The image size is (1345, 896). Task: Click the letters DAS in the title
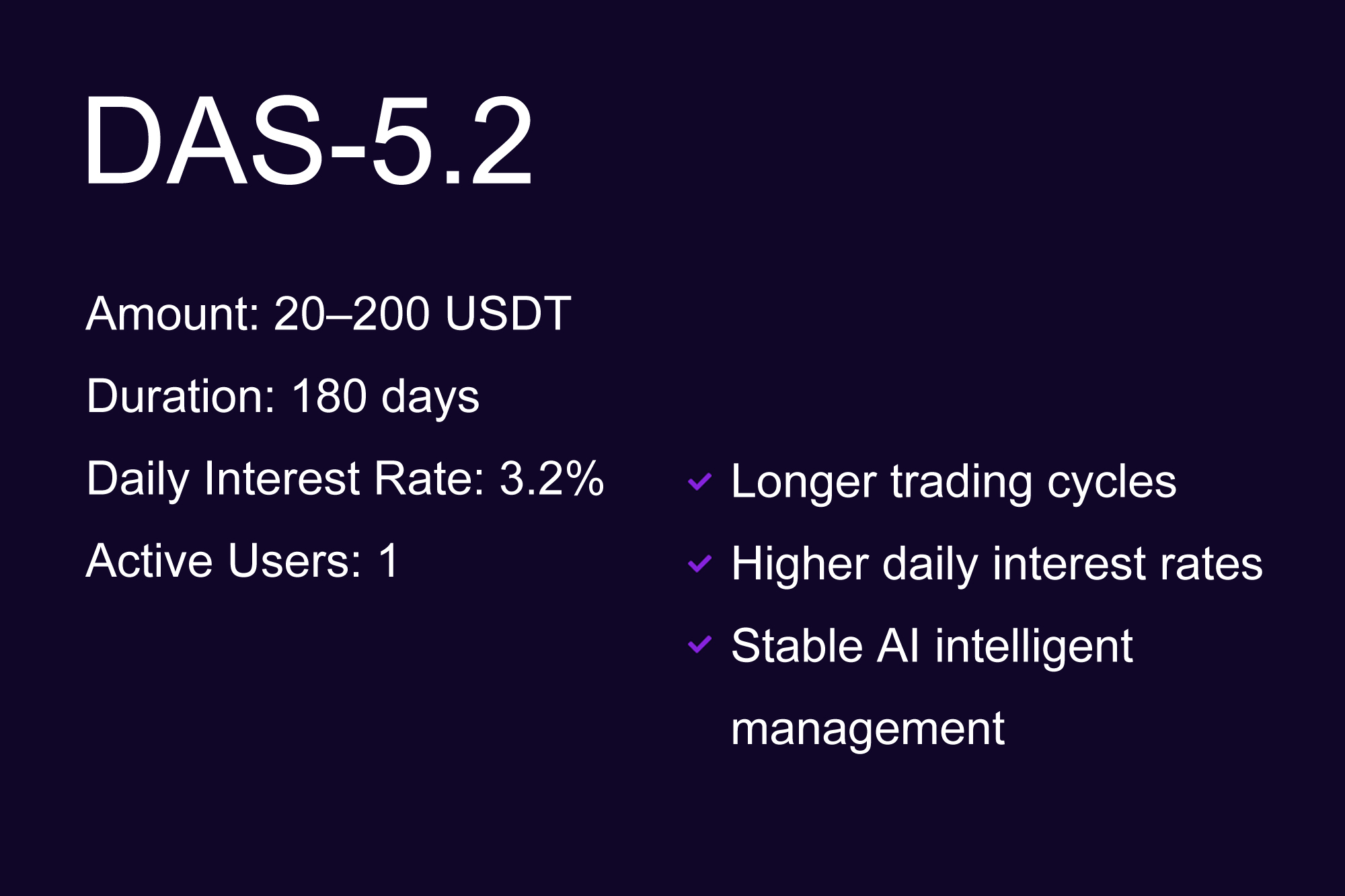[x=203, y=141]
